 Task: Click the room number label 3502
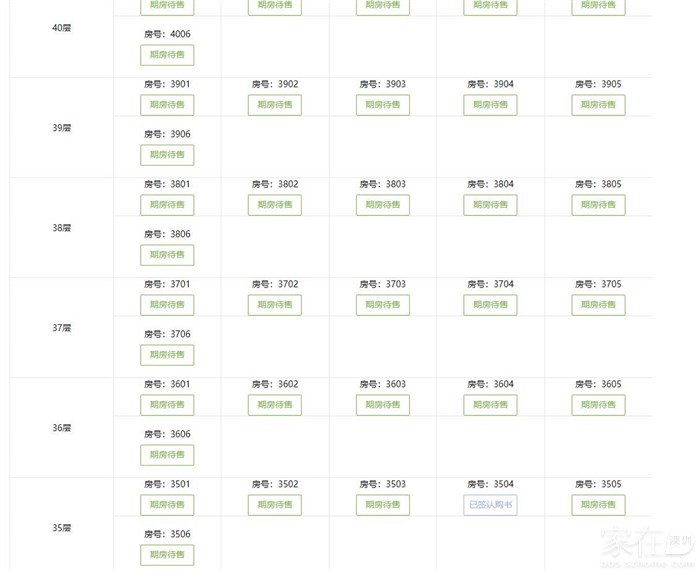tap(275, 485)
